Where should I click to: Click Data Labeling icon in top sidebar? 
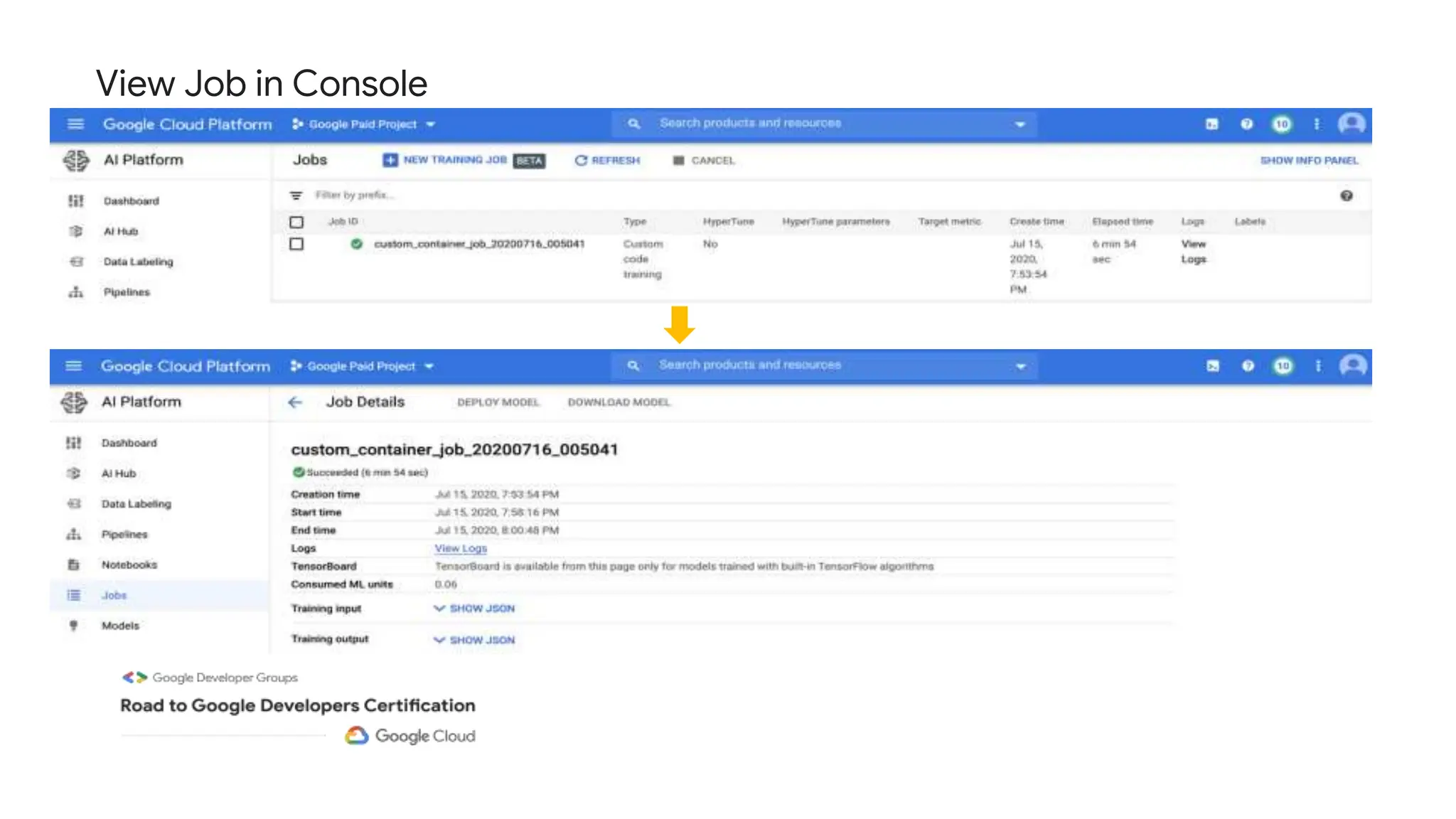[76, 262]
